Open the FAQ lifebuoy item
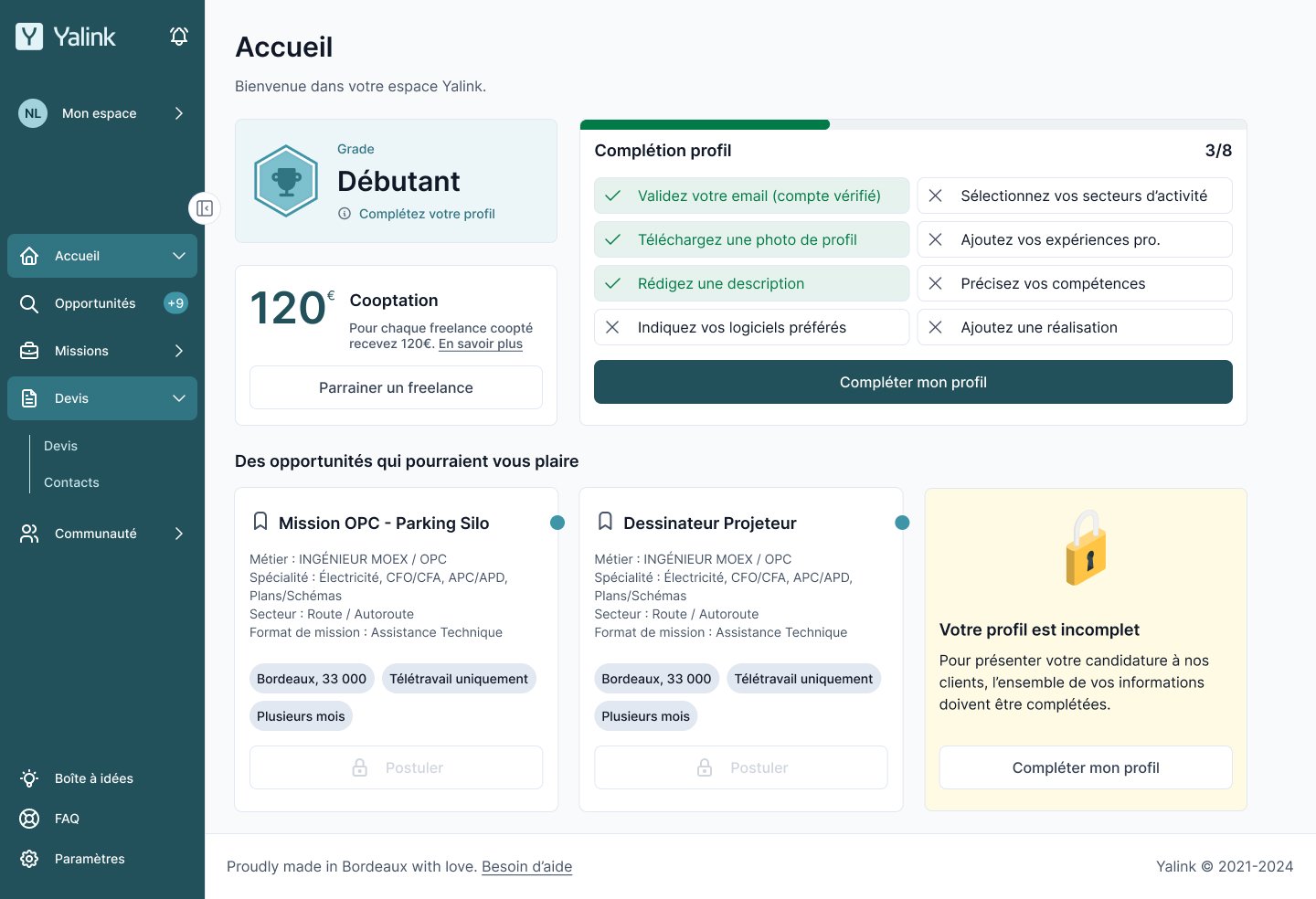Image resolution: width=1316 pixels, height=899 pixels. [x=67, y=819]
